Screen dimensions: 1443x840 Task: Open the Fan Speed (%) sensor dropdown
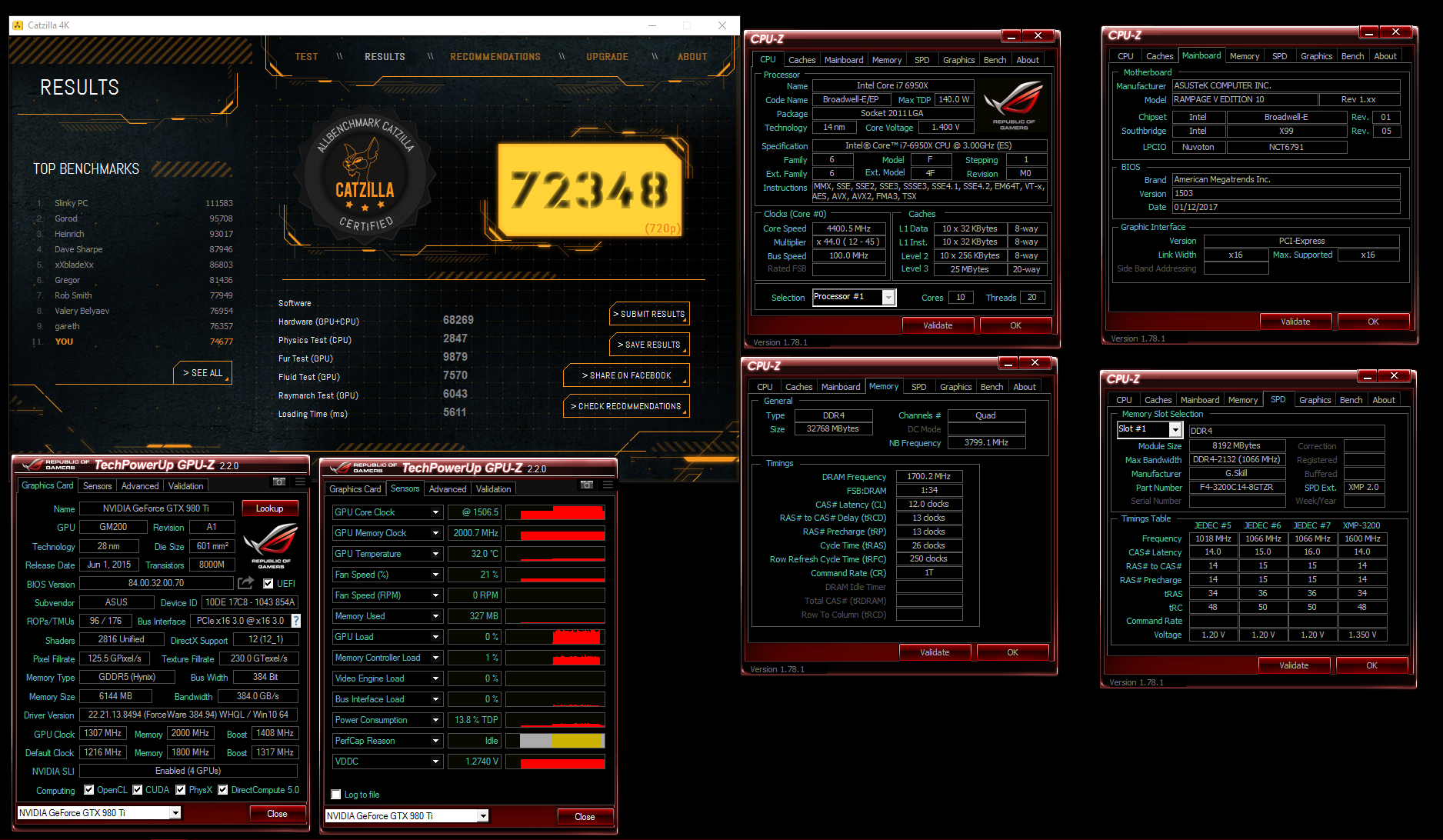[435, 575]
